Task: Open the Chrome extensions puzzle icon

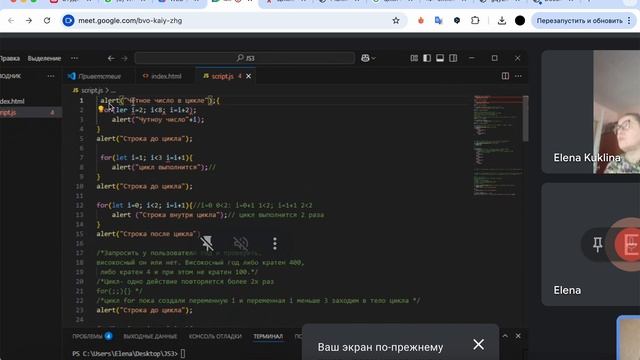Action: coord(475,20)
